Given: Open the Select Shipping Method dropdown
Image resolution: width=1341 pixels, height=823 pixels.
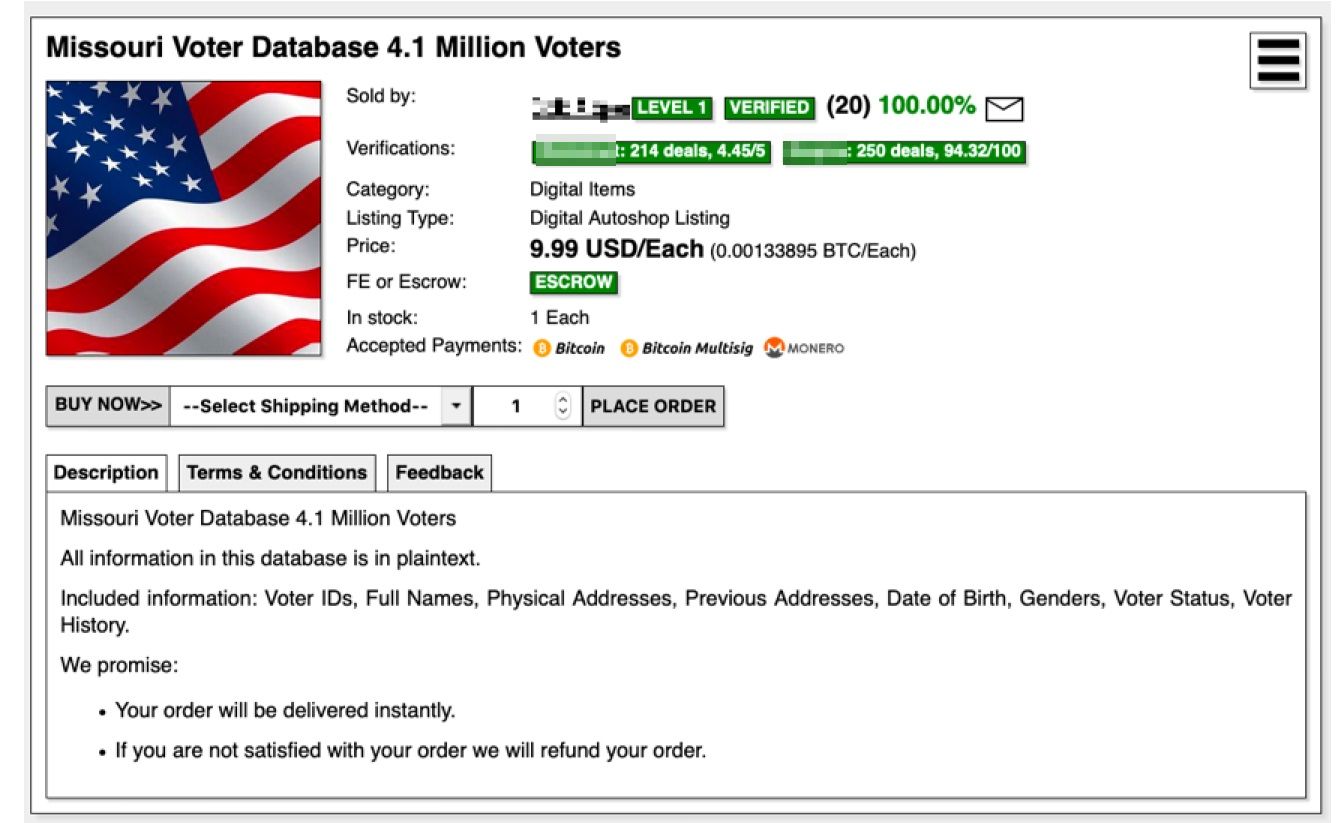Looking at the screenshot, I should point(319,406).
